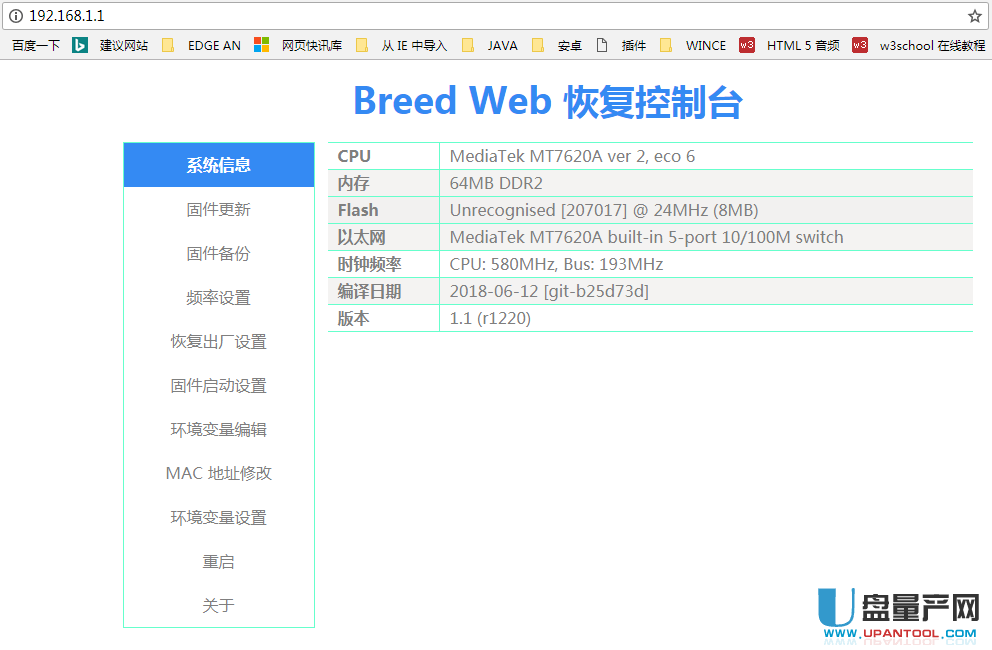This screenshot has width=992, height=650.
Task: Open the 从 IE 中导入 bookmark folder
Action: coord(402,45)
